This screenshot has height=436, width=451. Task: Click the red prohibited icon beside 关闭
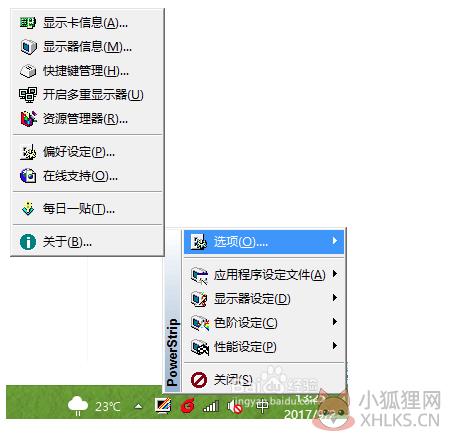(199, 380)
